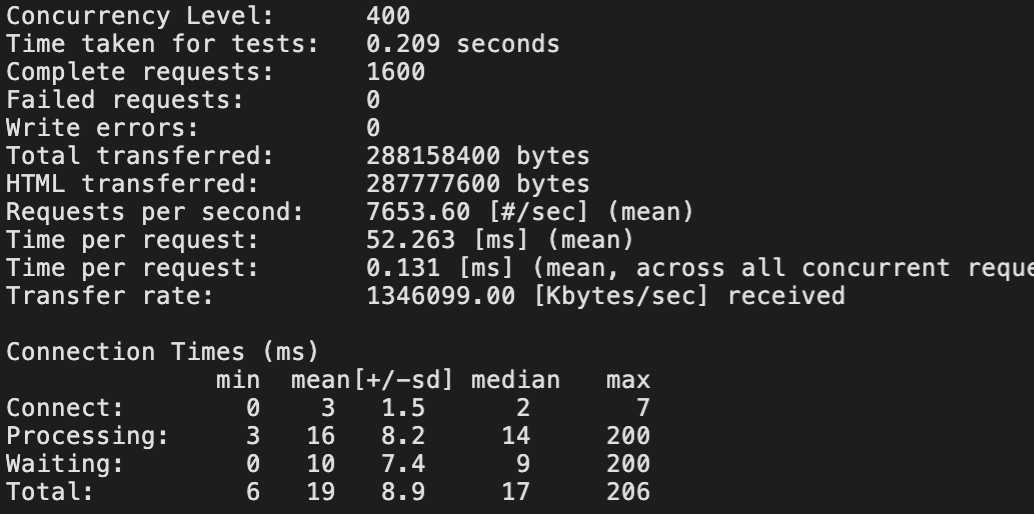This screenshot has height=514, width=1034.
Task: Click the Transfer rate 1346099.00 value
Action: [441, 296]
